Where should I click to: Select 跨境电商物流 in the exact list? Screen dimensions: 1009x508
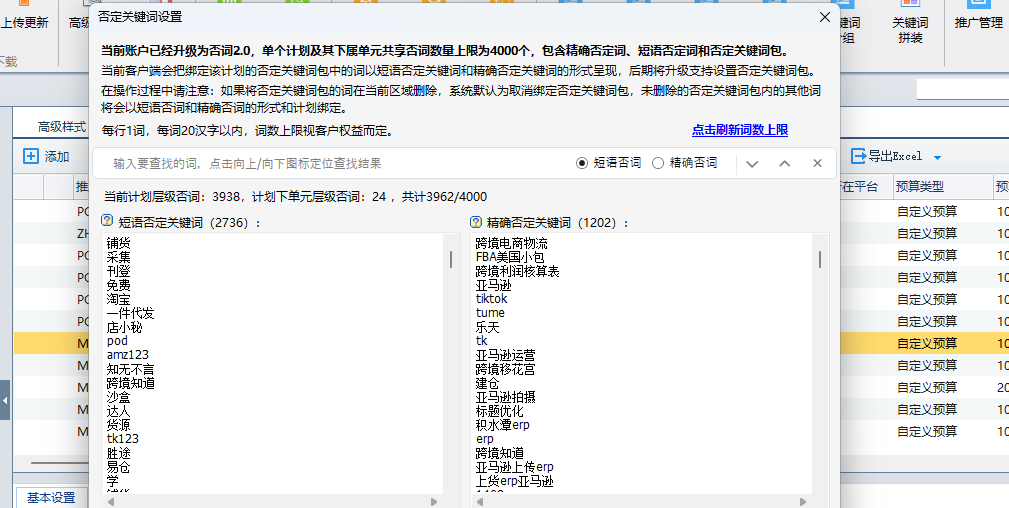pyautogui.click(x=512, y=243)
